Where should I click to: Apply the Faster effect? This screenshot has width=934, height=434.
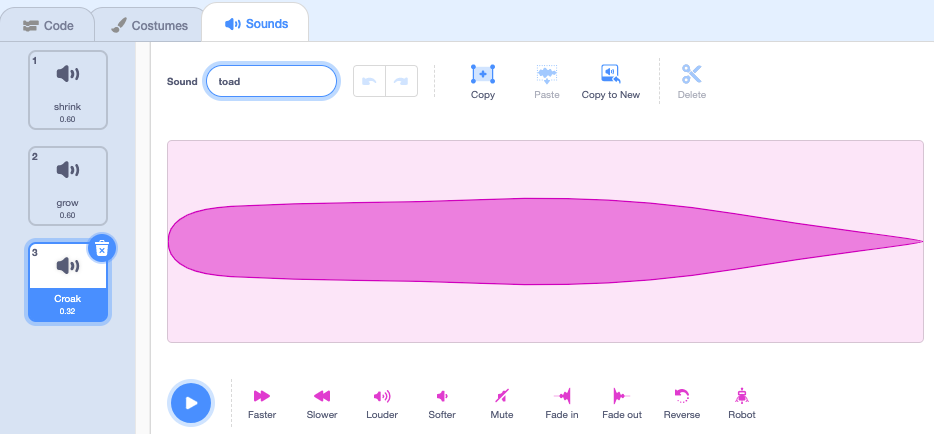point(262,404)
